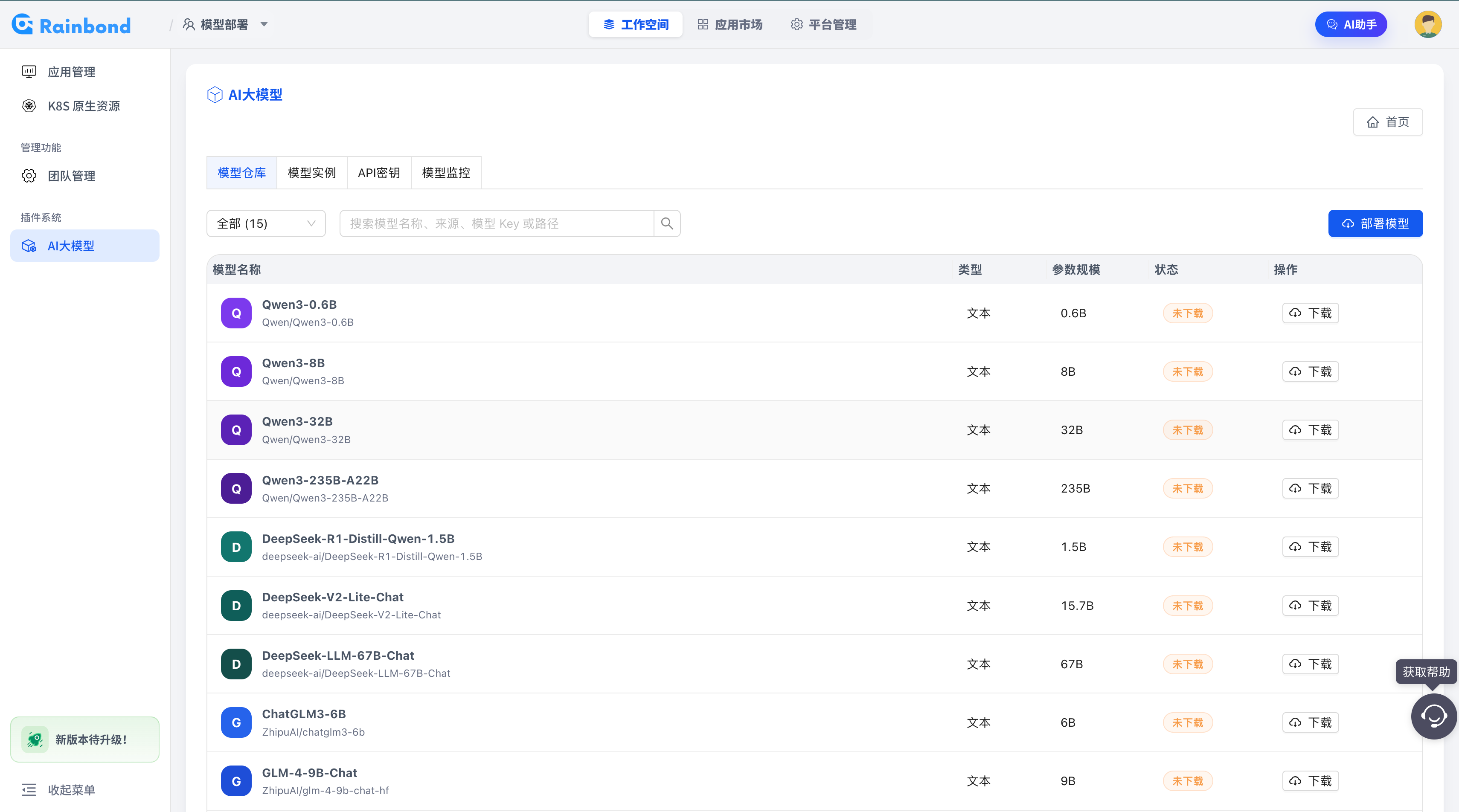Expand the 模型部署 team dropdown arrow
1459x812 pixels.
click(x=264, y=24)
